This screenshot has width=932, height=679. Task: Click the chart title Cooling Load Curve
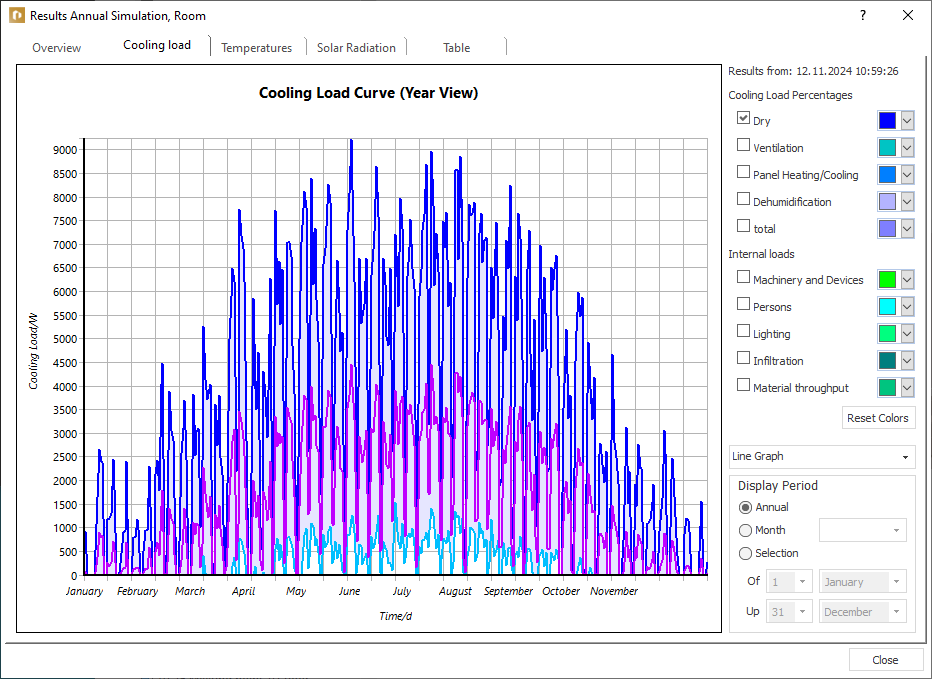[369, 93]
